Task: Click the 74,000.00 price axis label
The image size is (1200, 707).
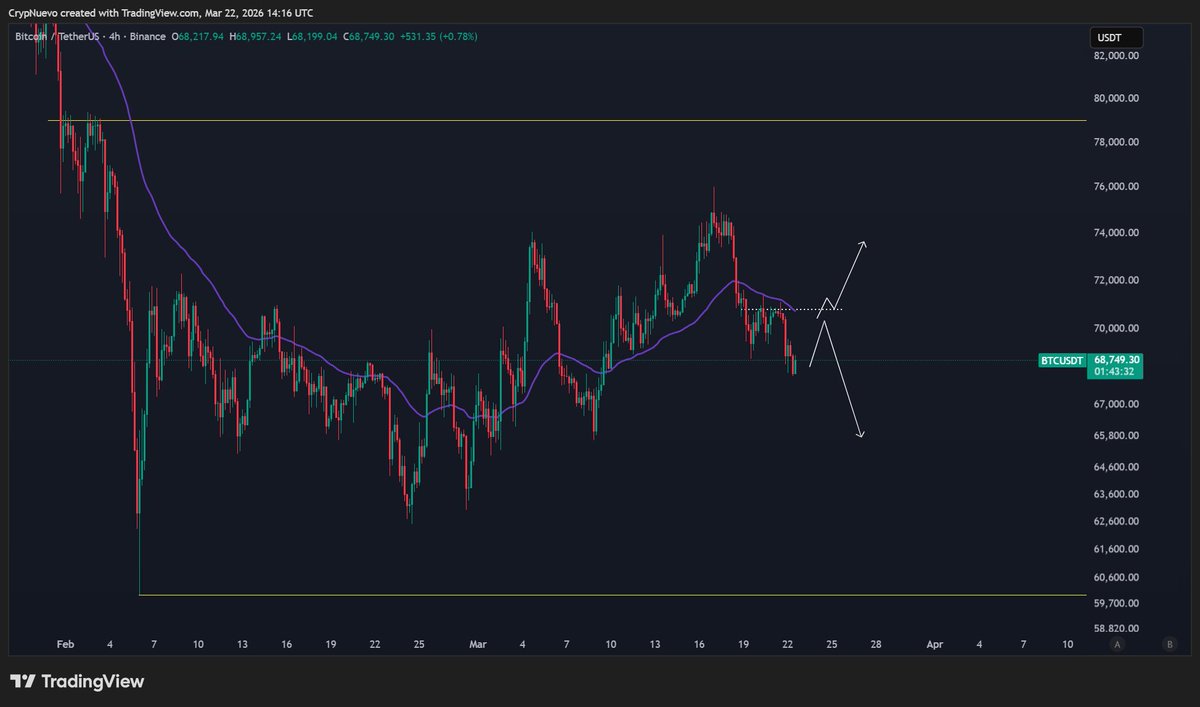Action: coord(1117,233)
